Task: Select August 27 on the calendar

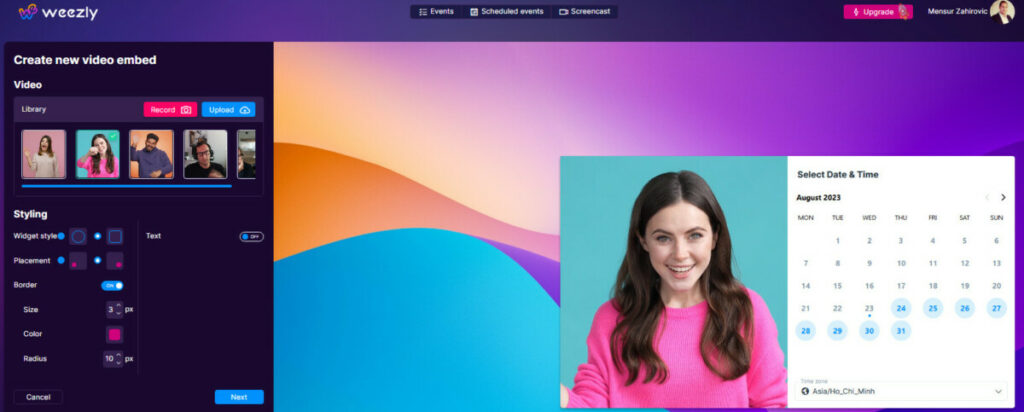Action: [997, 308]
